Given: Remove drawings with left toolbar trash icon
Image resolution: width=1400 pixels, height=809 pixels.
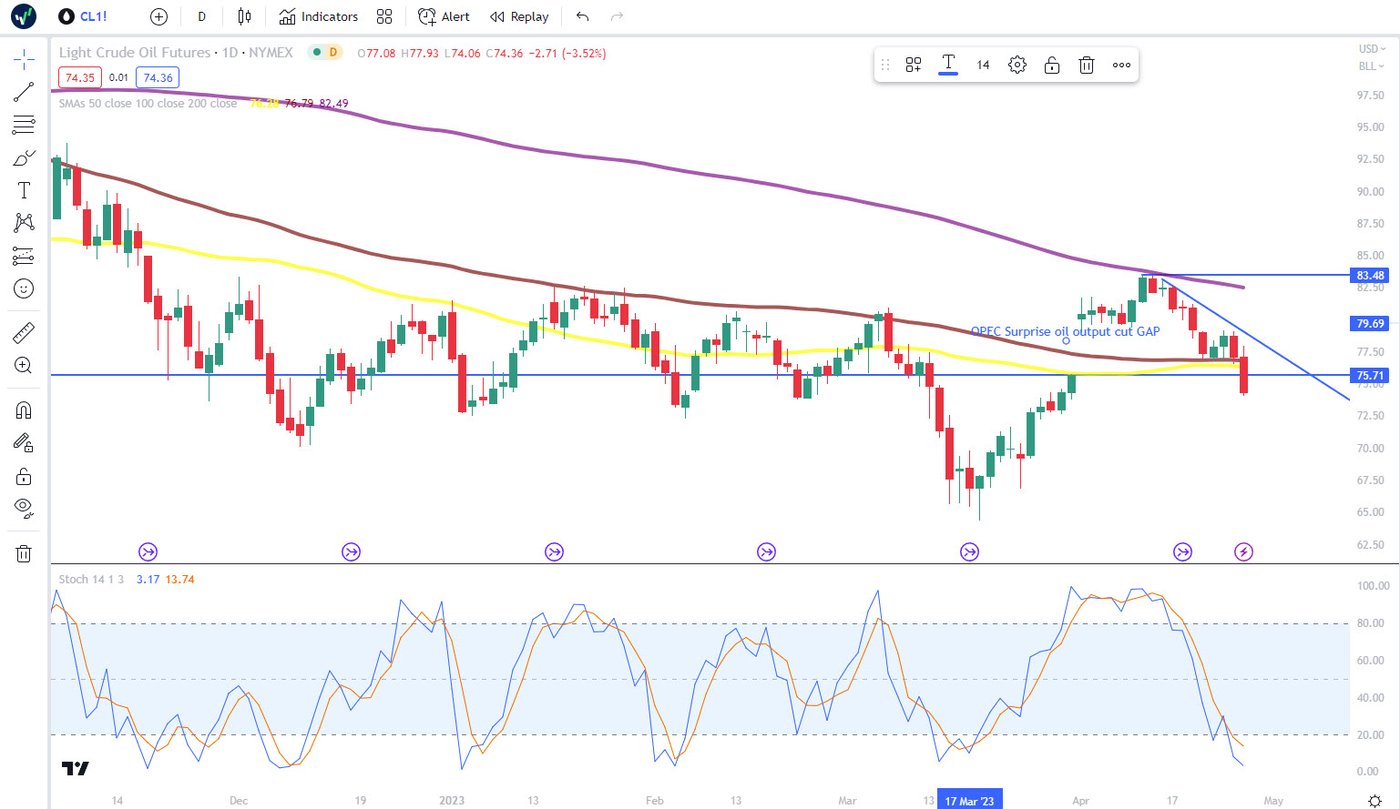Looking at the screenshot, I should 24,553.
